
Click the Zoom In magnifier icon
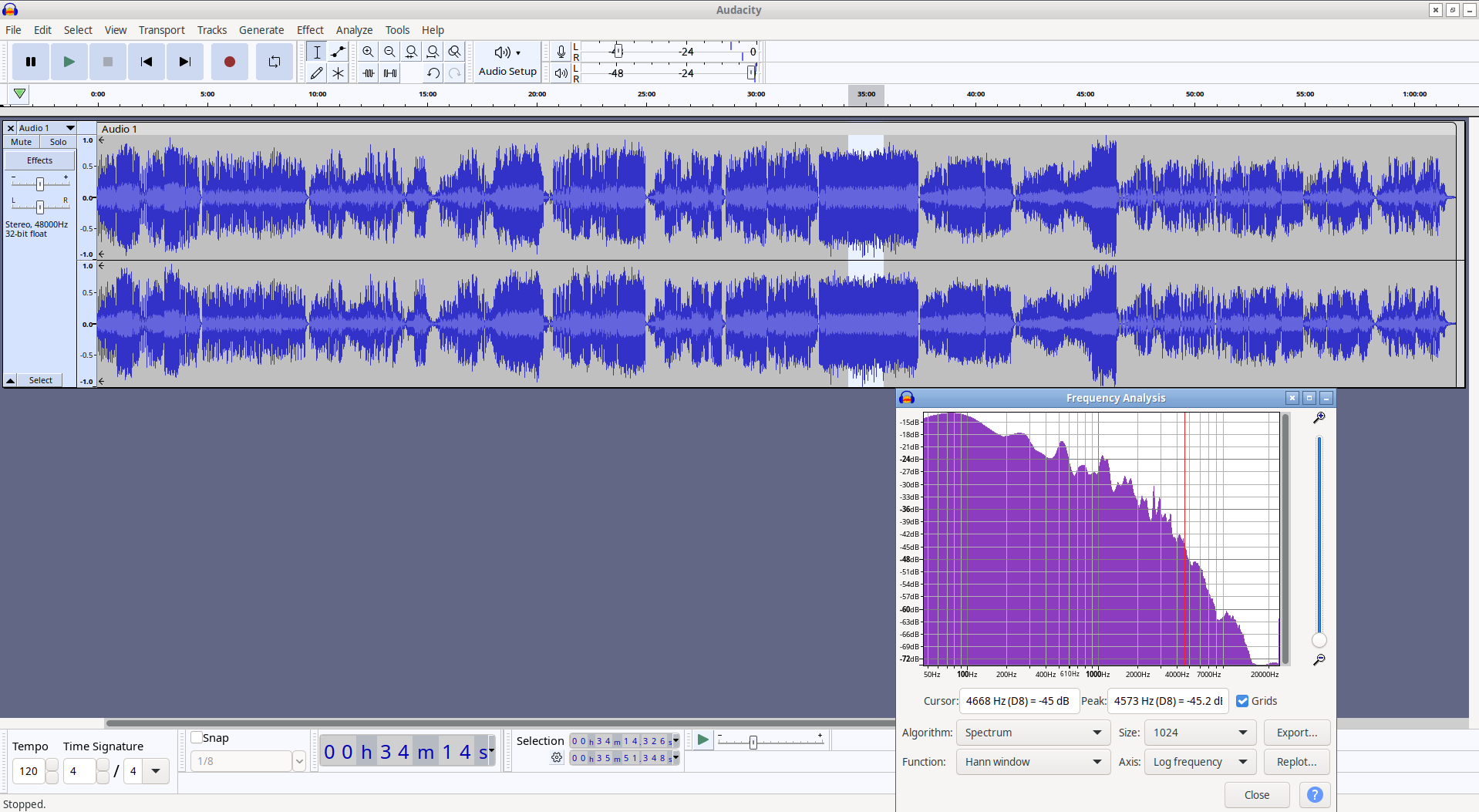click(369, 52)
